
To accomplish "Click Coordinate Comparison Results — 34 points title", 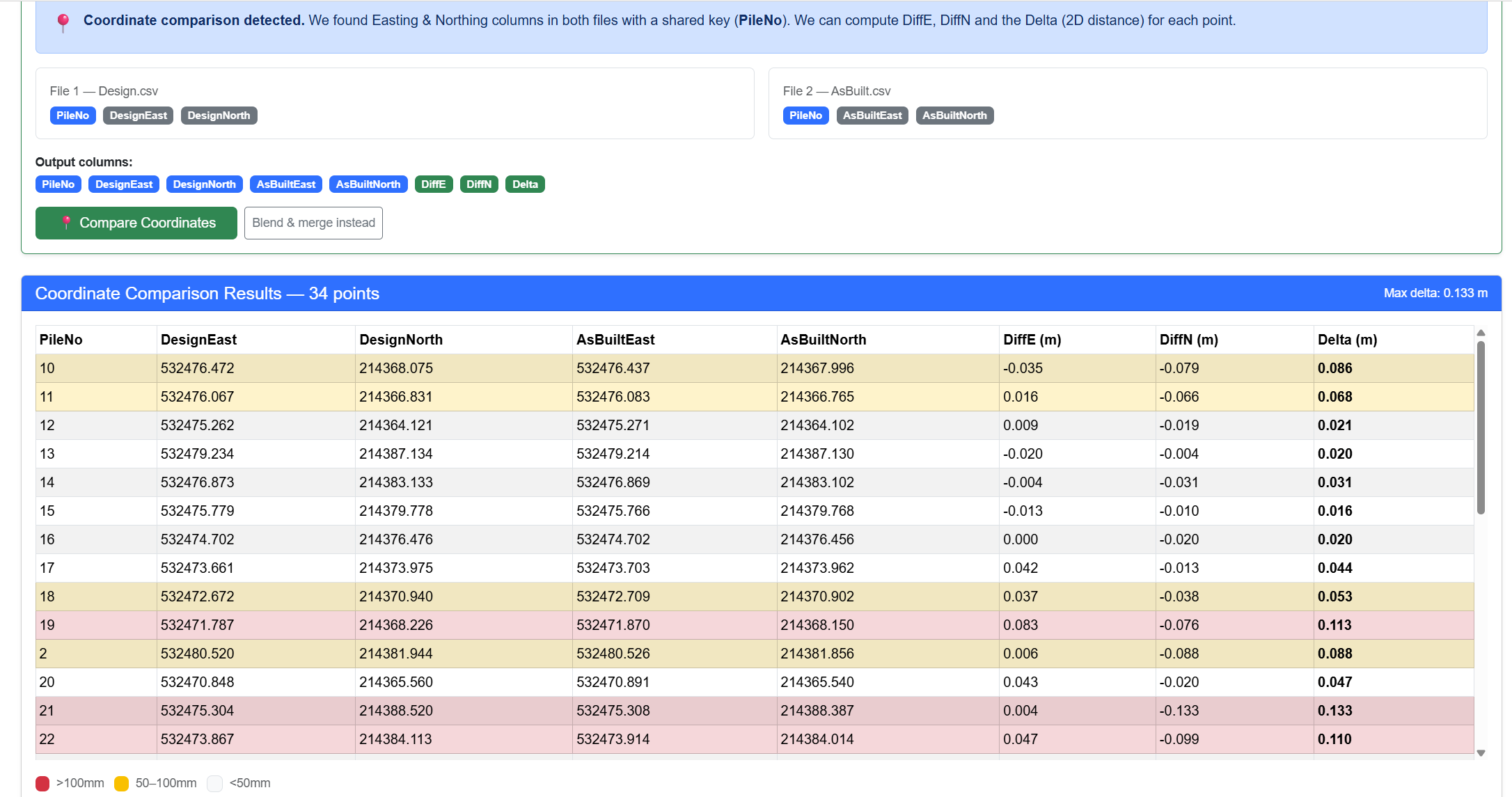I will (x=207, y=294).
